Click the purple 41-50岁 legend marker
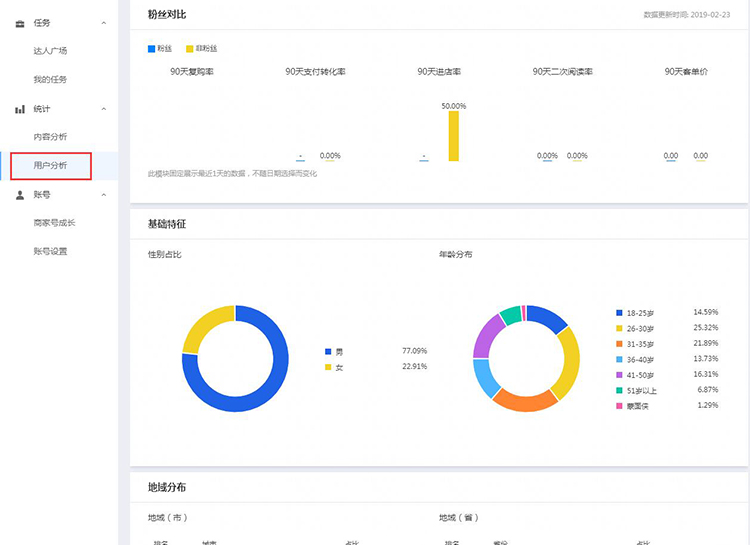This screenshot has height=545, width=750. pos(620,374)
